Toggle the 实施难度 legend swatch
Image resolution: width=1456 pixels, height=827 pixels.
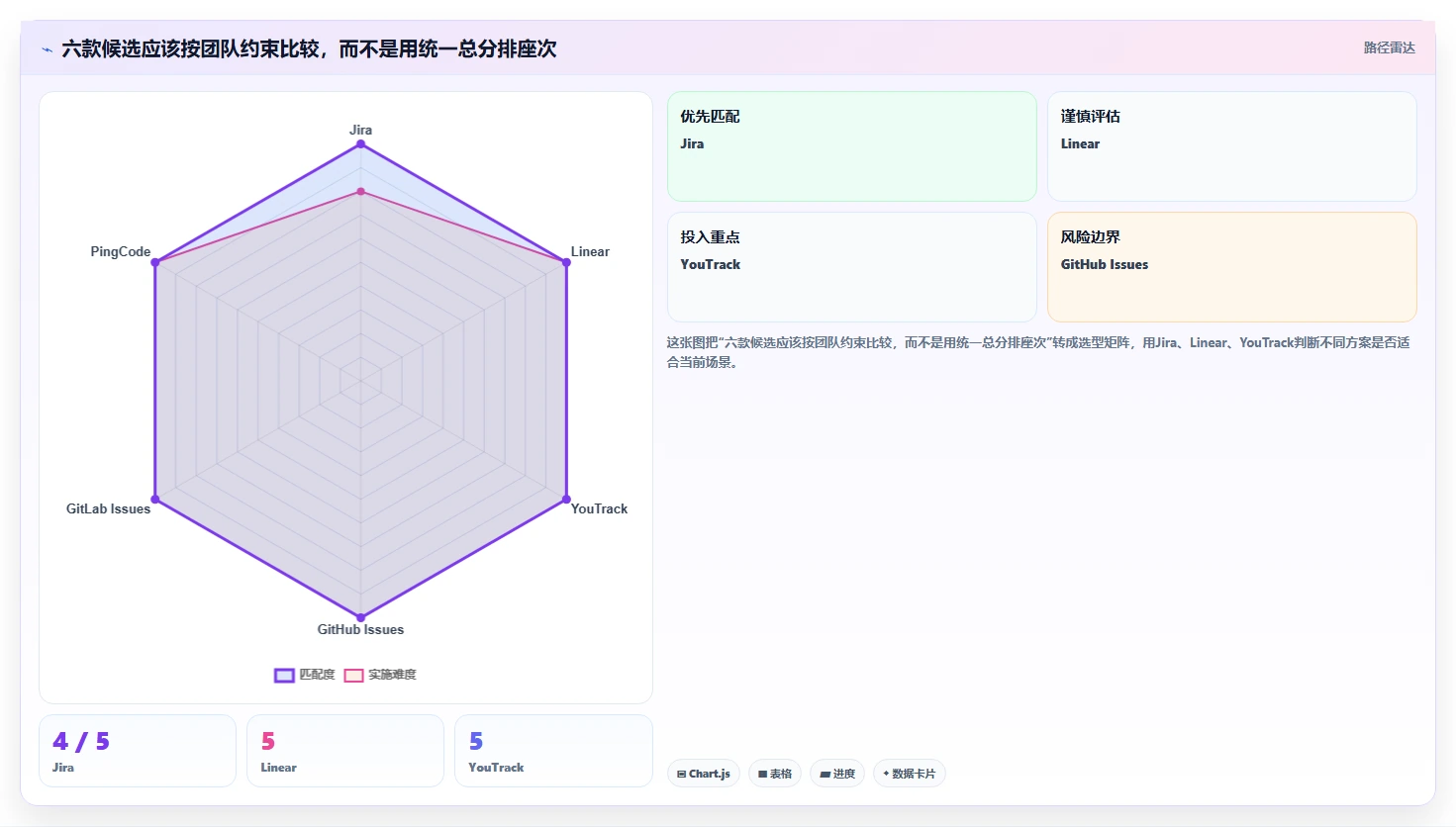(353, 676)
